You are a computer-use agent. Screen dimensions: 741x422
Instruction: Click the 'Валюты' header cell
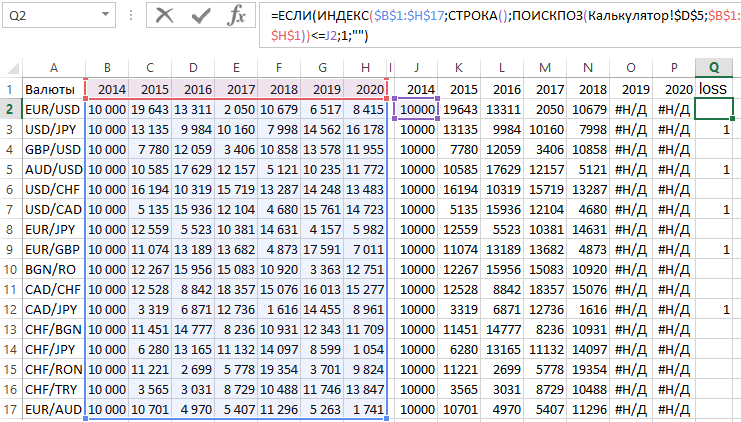(54, 89)
